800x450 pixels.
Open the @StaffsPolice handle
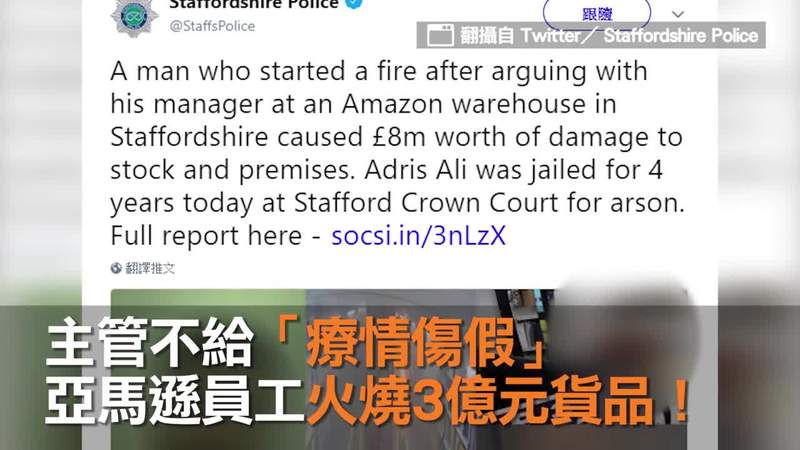(212, 26)
